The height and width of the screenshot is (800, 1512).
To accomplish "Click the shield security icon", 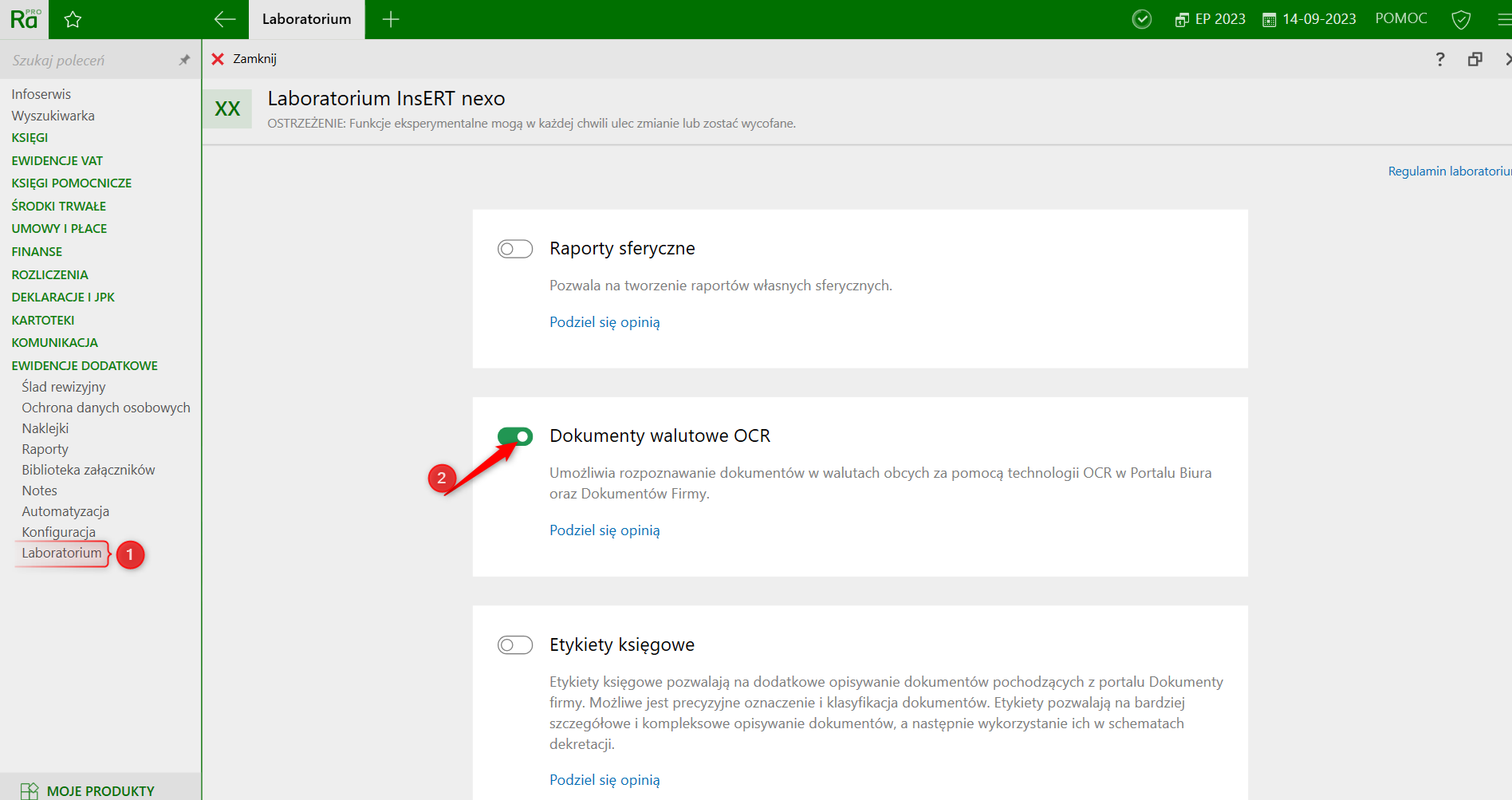I will pos(1461,19).
